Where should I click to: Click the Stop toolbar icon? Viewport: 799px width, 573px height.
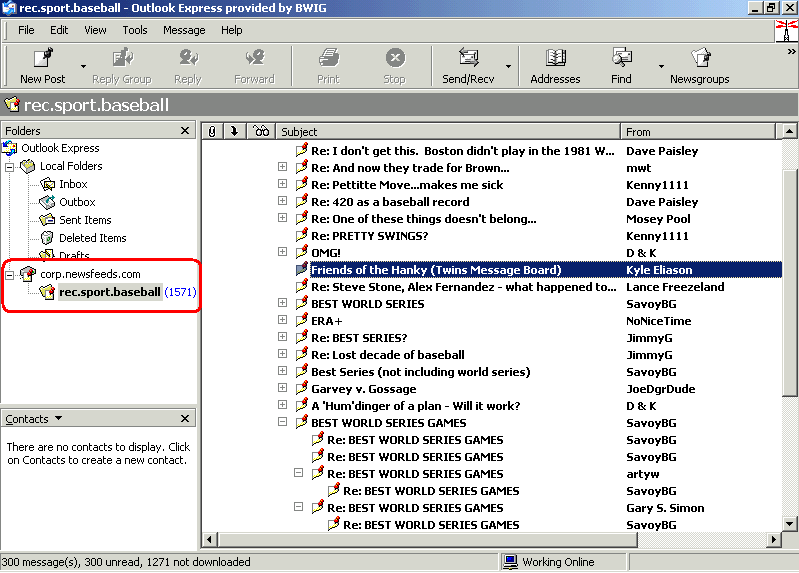coord(395,58)
